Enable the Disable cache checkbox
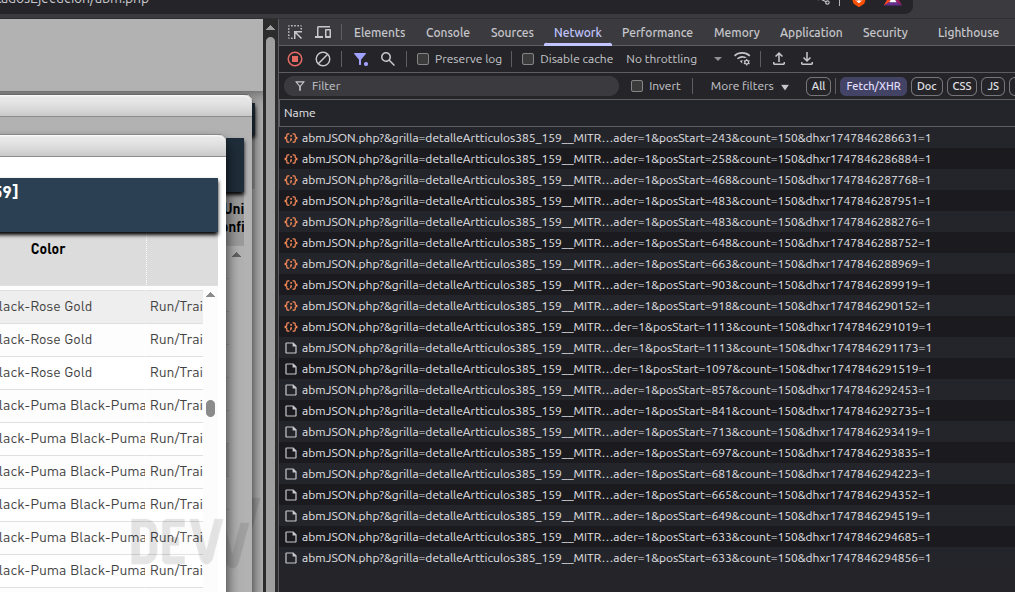This screenshot has height=592, width=1015. pos(528,59)
